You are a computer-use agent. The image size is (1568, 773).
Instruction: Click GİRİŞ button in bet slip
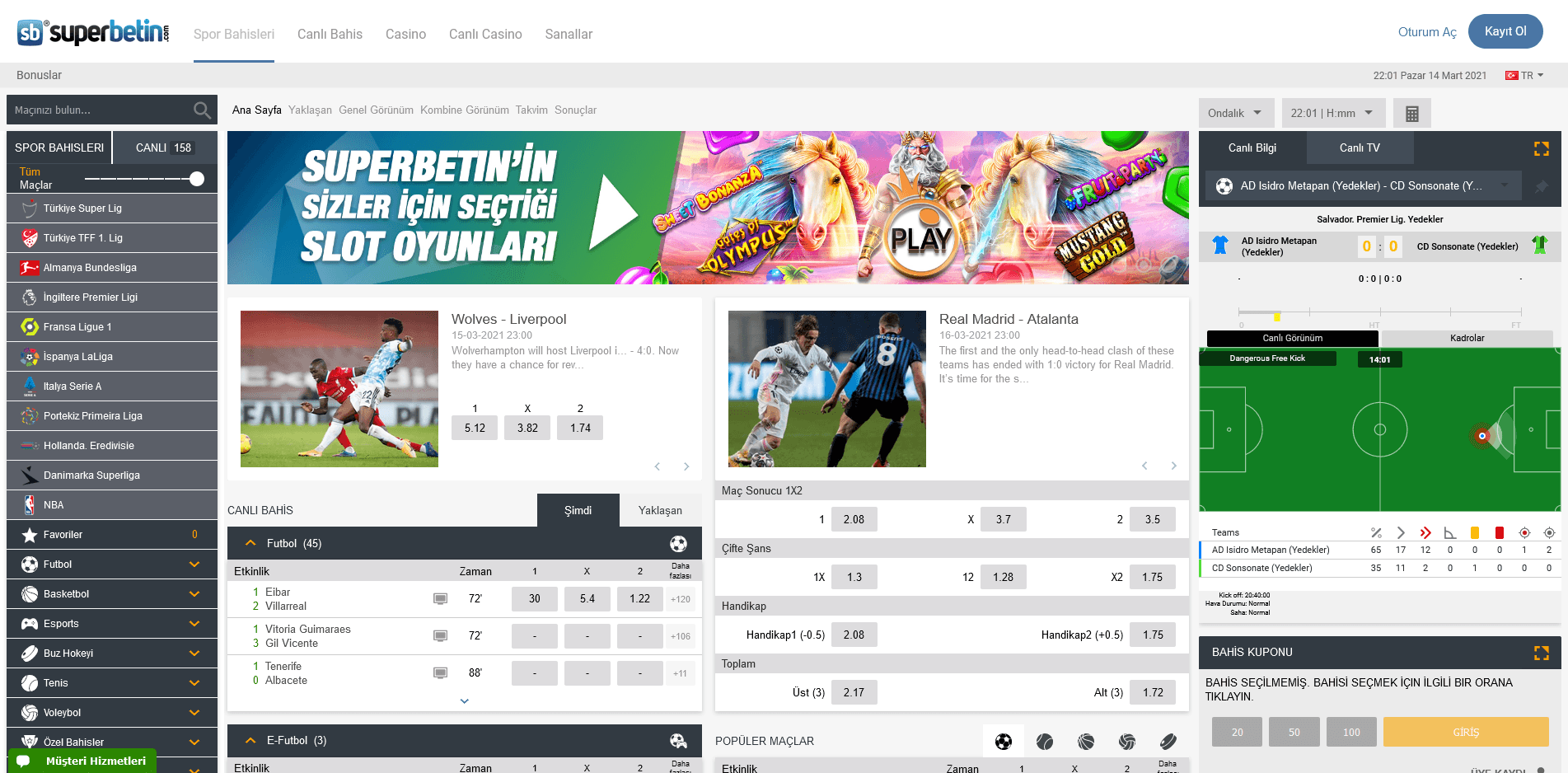1466,732
